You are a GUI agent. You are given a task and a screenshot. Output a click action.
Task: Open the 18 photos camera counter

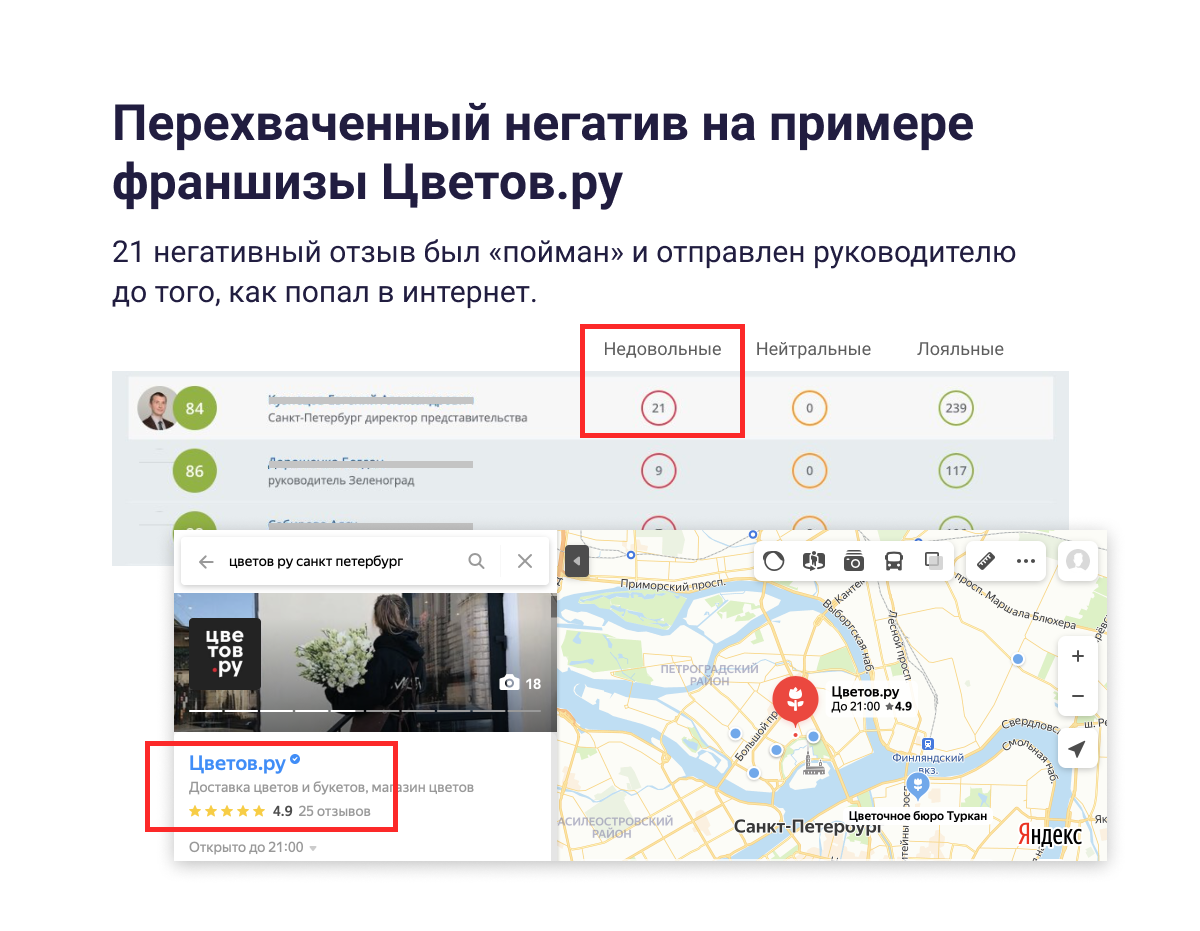520,684
